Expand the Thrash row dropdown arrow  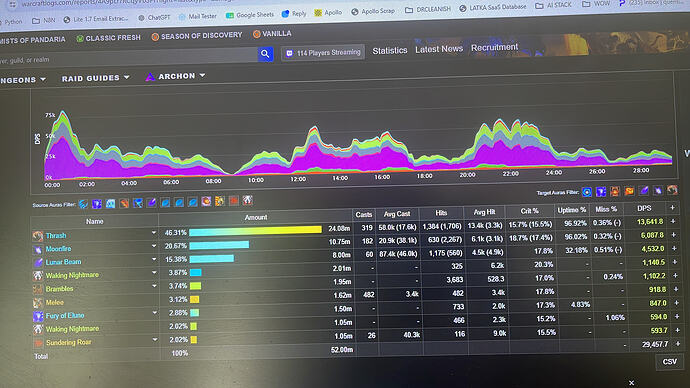tap(154, 232)
